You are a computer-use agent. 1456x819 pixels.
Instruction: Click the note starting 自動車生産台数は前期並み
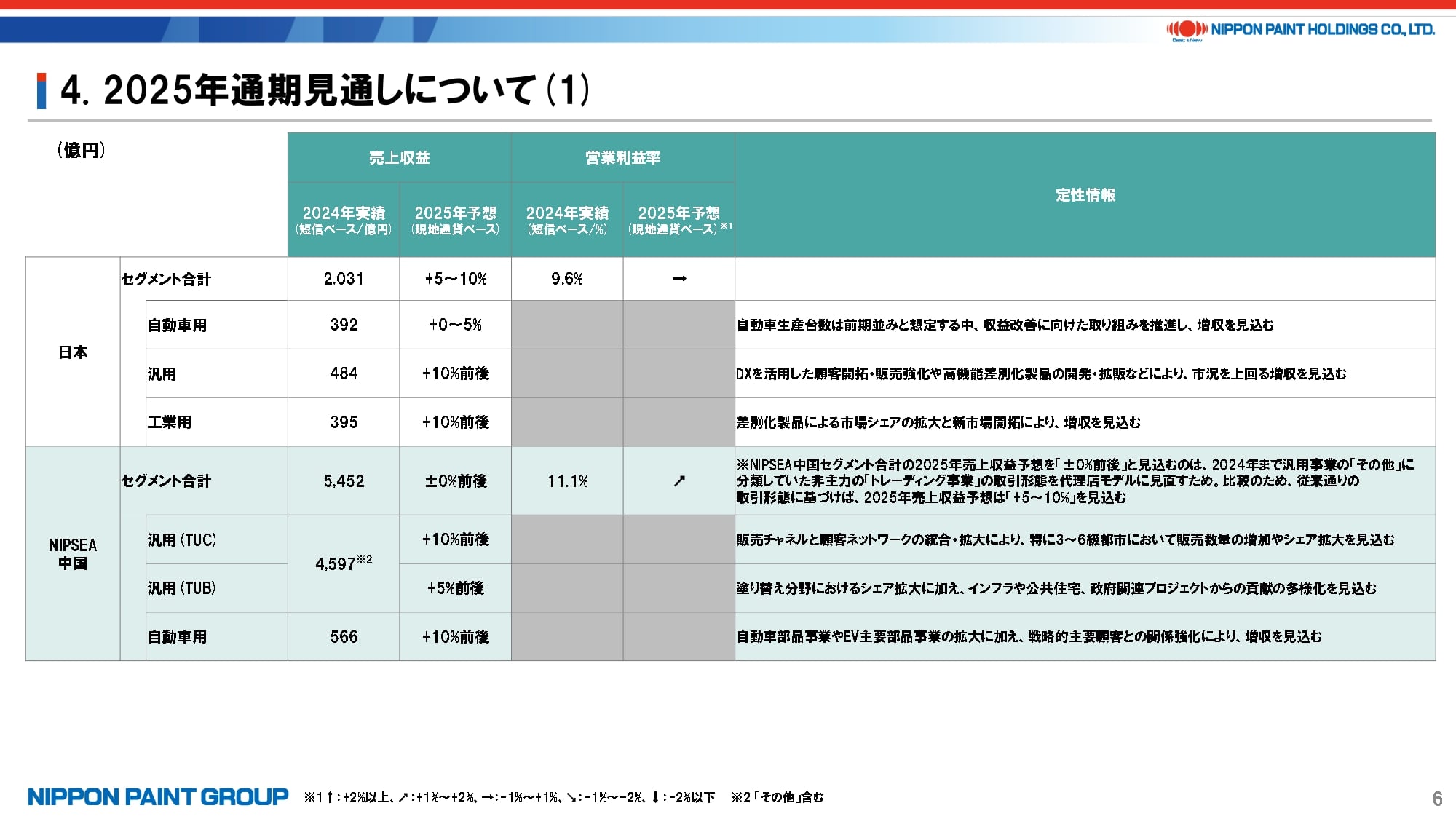[1005, 325]
